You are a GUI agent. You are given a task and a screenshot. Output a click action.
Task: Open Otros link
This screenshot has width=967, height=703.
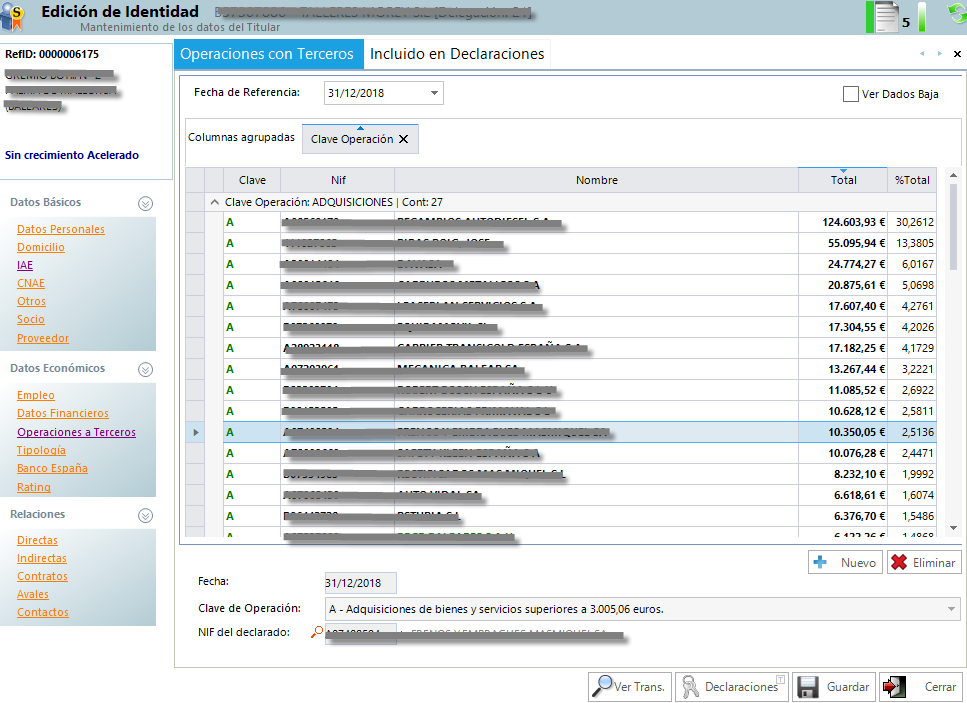pos(31,302)
